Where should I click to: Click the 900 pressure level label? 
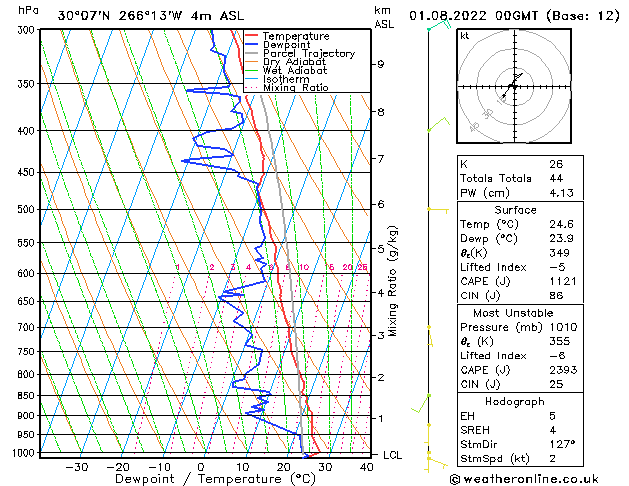(28, 416)
